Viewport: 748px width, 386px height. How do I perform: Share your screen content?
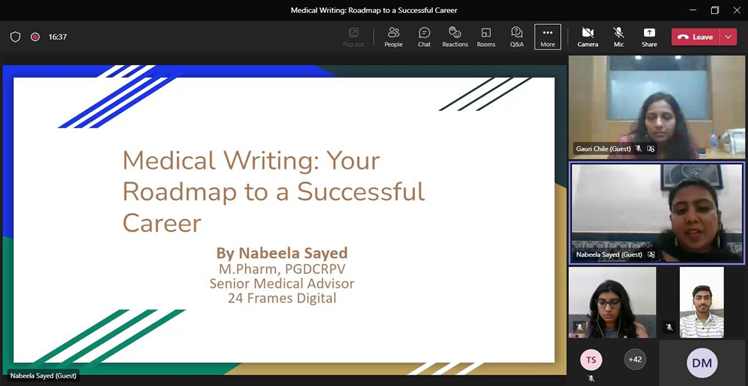[x=649, y=37]
